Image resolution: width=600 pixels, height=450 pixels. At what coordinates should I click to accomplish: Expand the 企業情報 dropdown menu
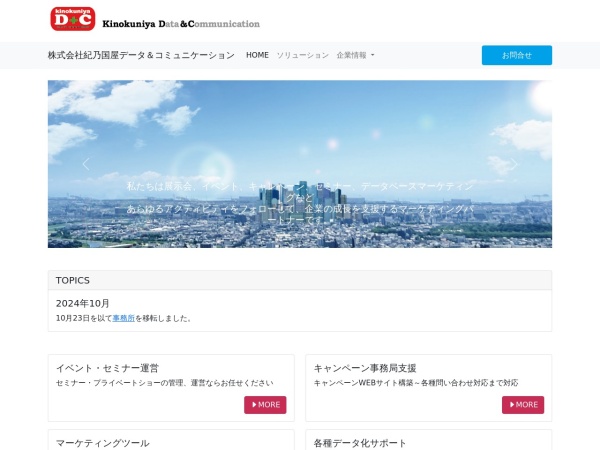click(x=355, y=55)
